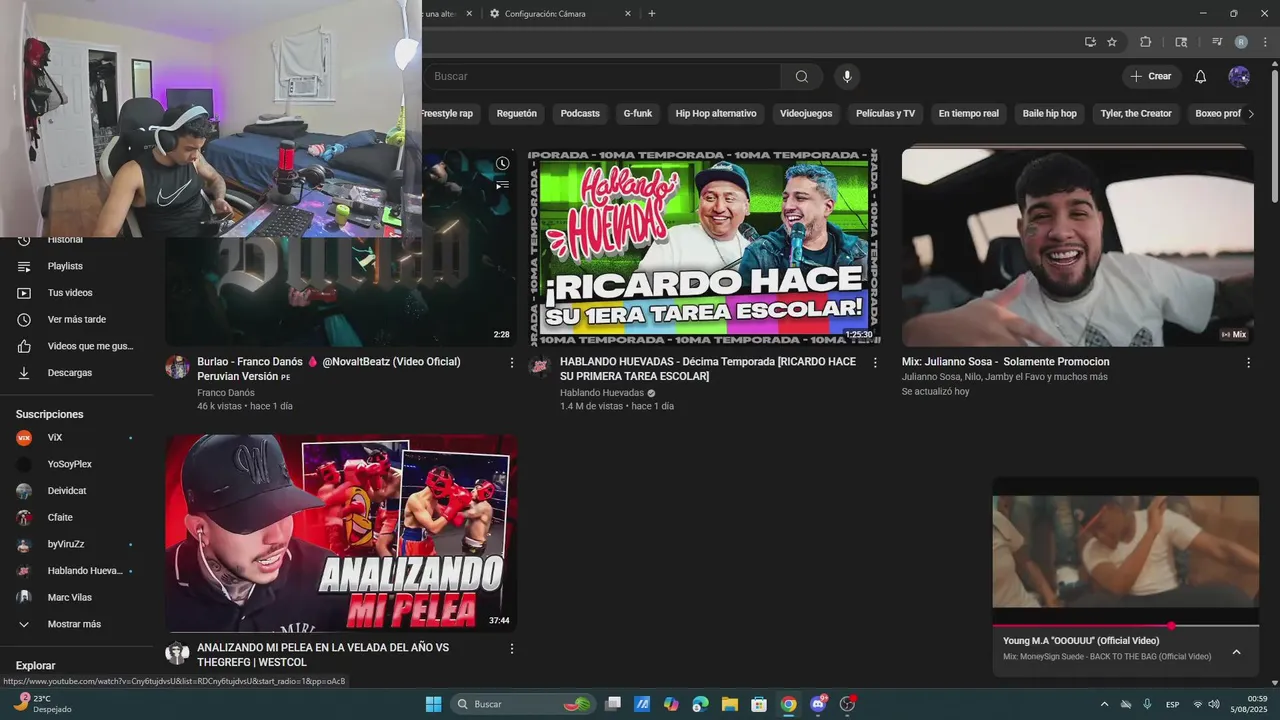The height and width of the screenshot is (720, 1280).
Task: Expand miniplayer queue with chevron
Action: click(1236, 652)
